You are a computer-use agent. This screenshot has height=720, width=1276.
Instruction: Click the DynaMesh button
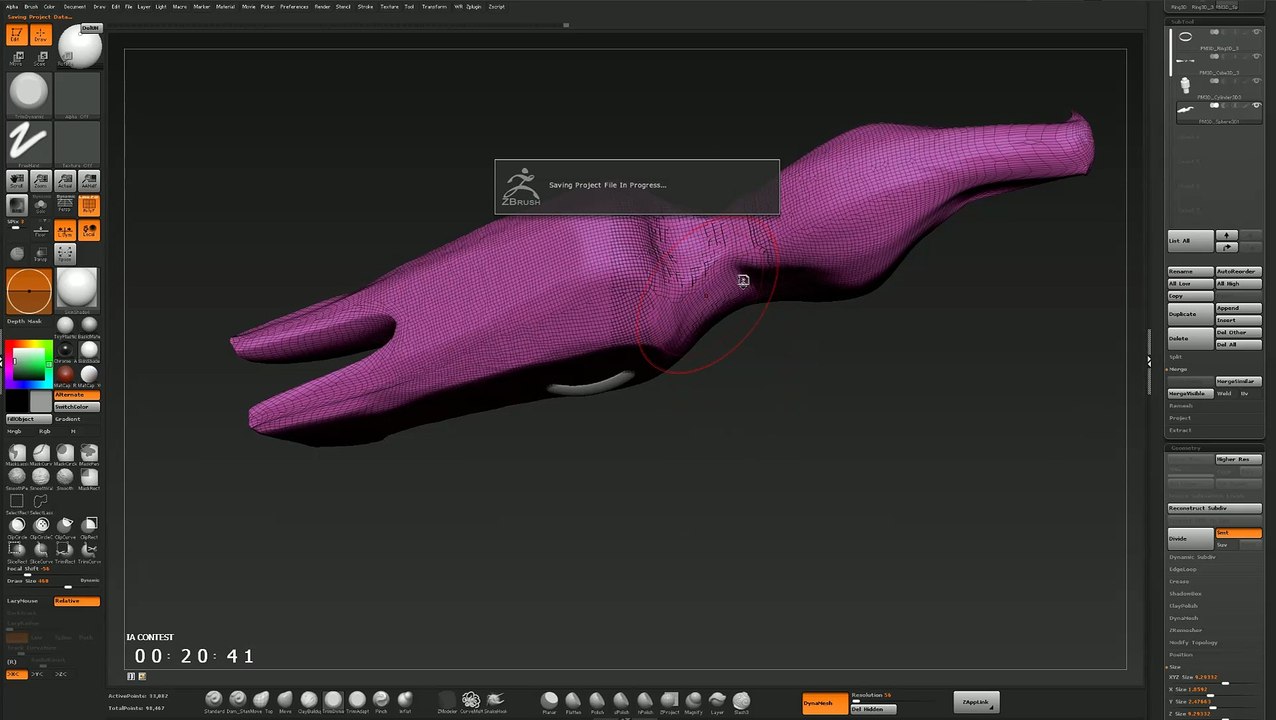(825, 703)
